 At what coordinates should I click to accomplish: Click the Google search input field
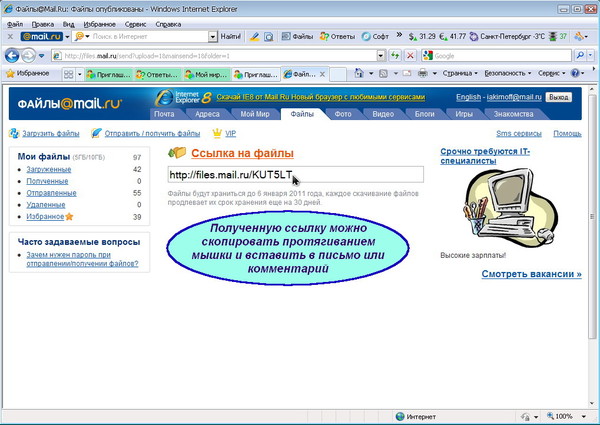coord(496,56)
